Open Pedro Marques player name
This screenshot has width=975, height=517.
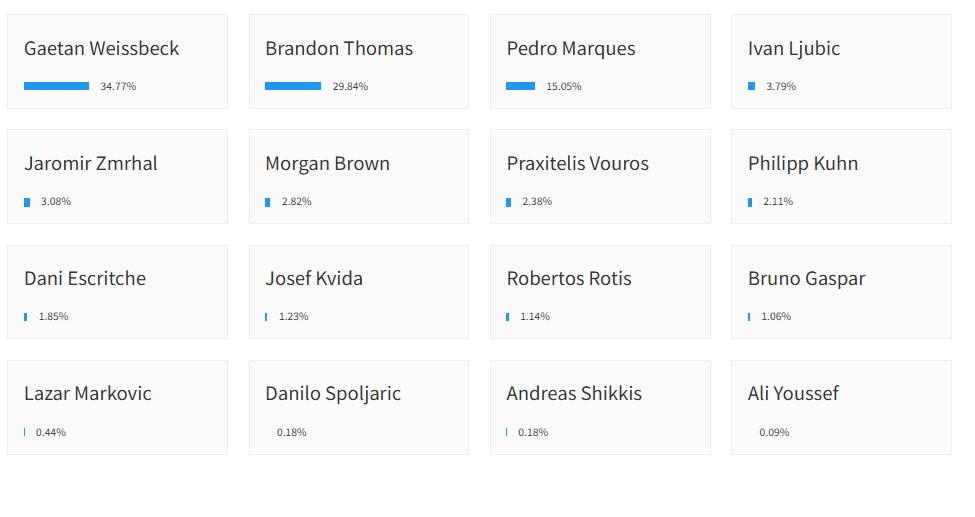[x=570, y=48]
